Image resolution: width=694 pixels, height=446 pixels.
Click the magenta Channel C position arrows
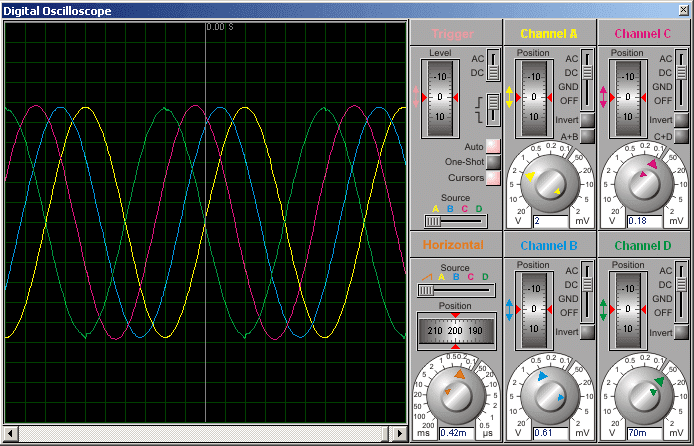pos(603,97)
